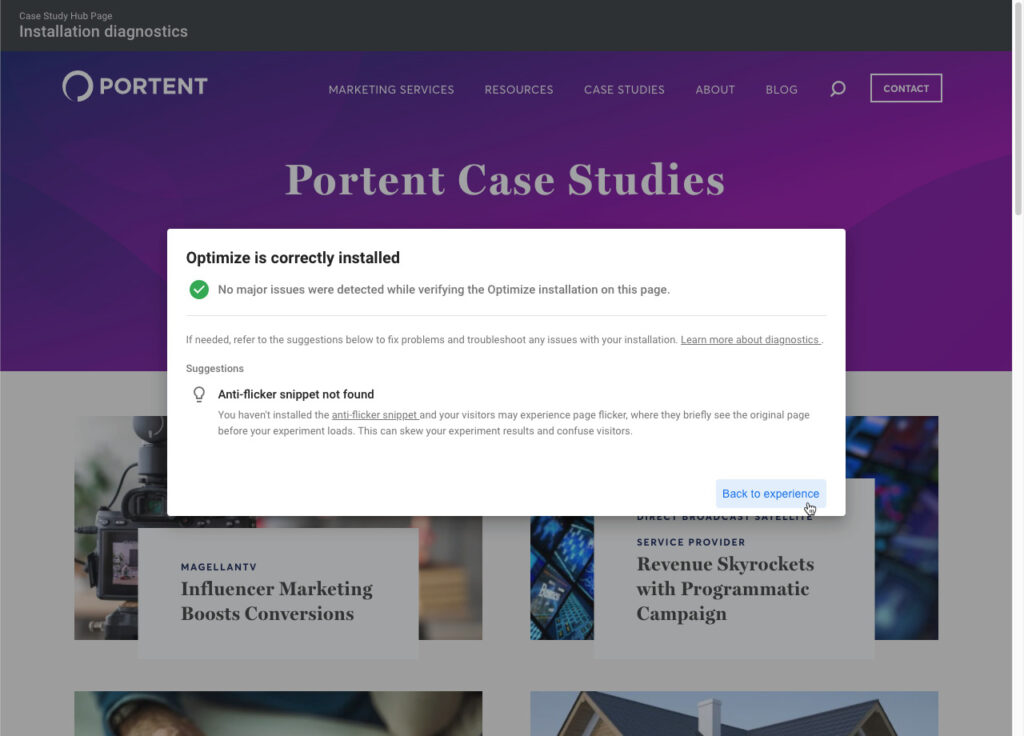Dismiss diagnostics via Back to experience
This screenshot has width=1024, height=736.
[770, 493]
